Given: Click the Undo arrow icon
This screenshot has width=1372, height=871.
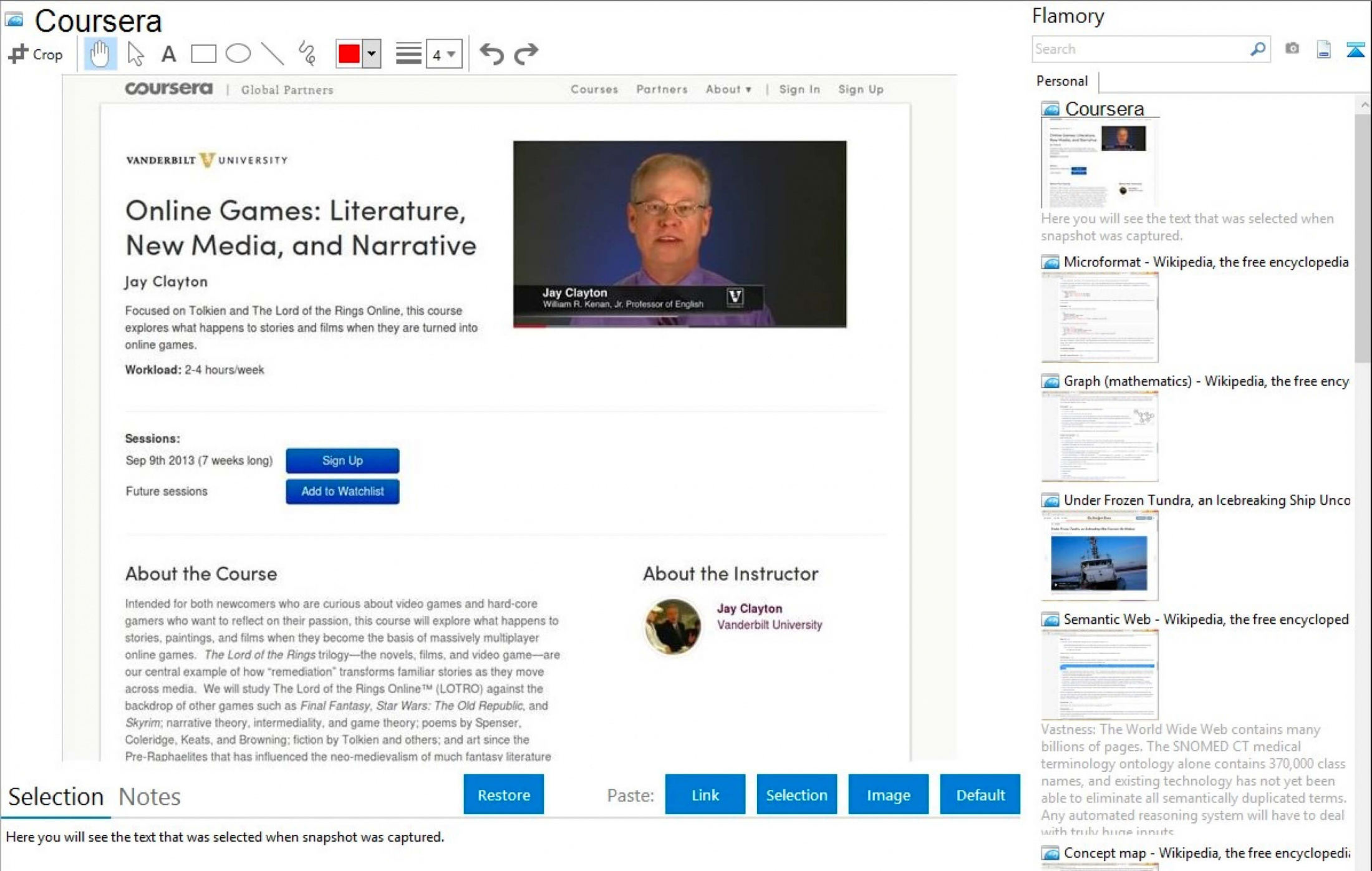Looking at the screenshot, I should (x=492, y=54).
